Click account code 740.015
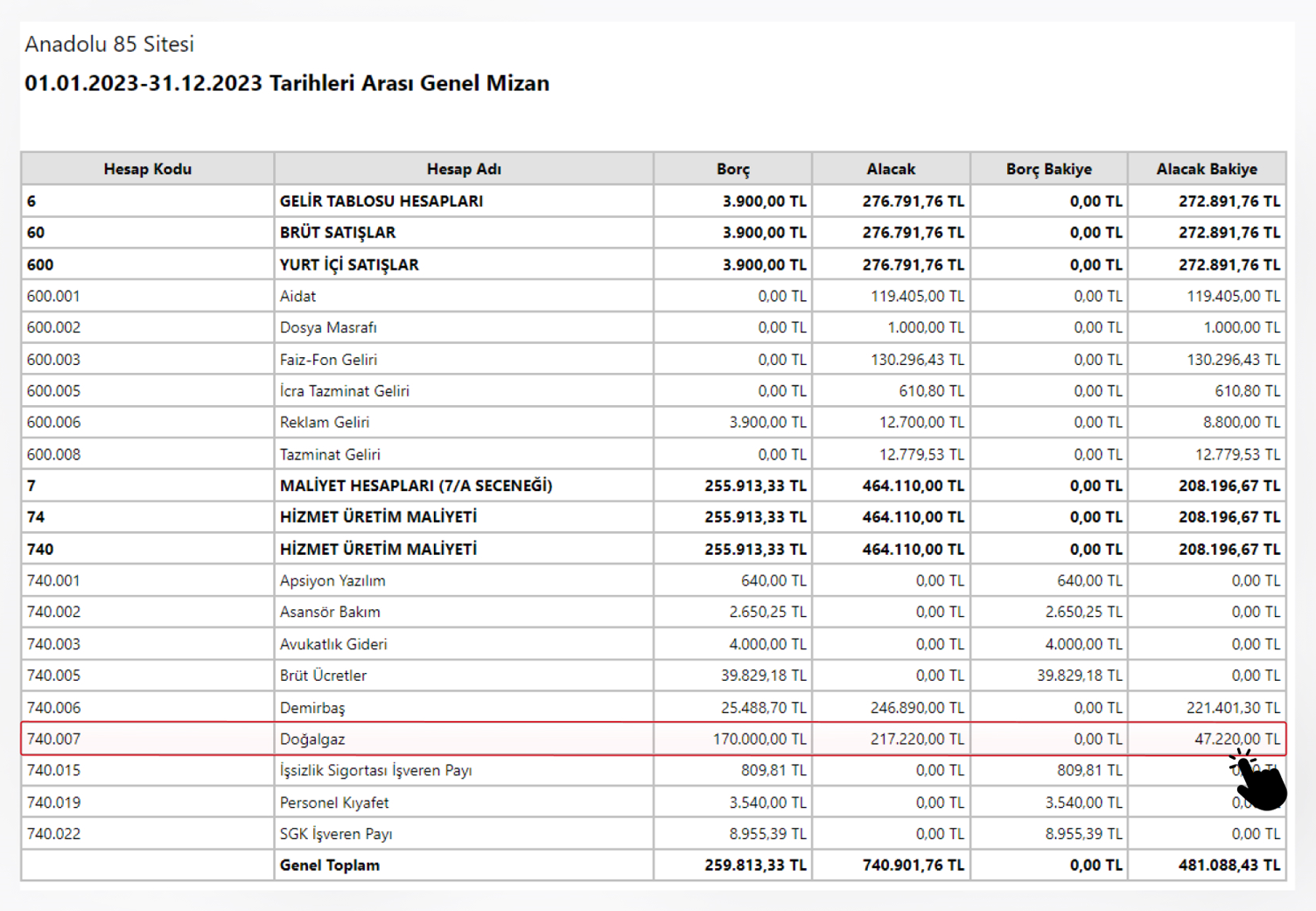This screenshot has height=911, width=1316. (x=53, y=771)
